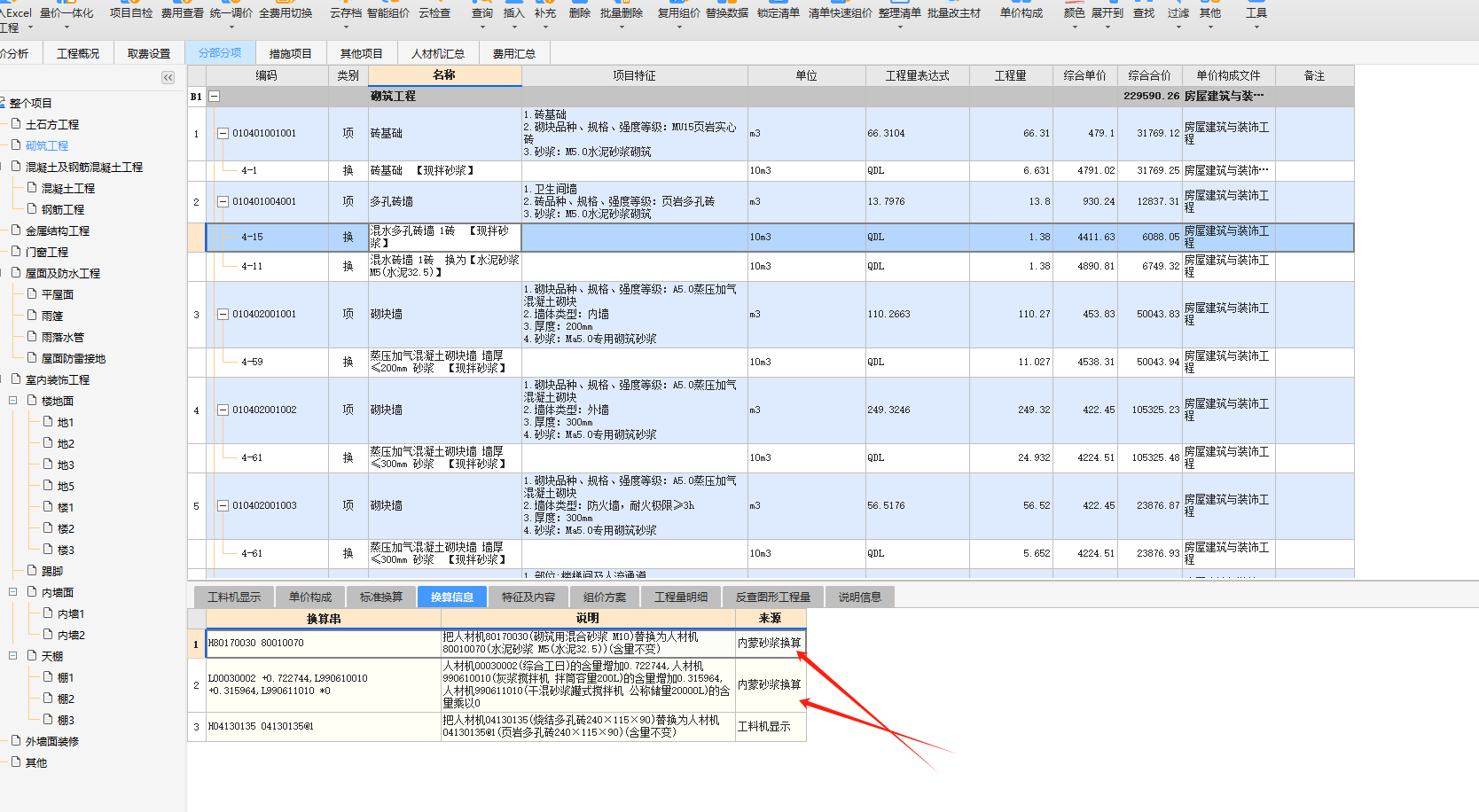Click 替换数据 toolbar item
The image size is (1479, 812).
[727, 13]
